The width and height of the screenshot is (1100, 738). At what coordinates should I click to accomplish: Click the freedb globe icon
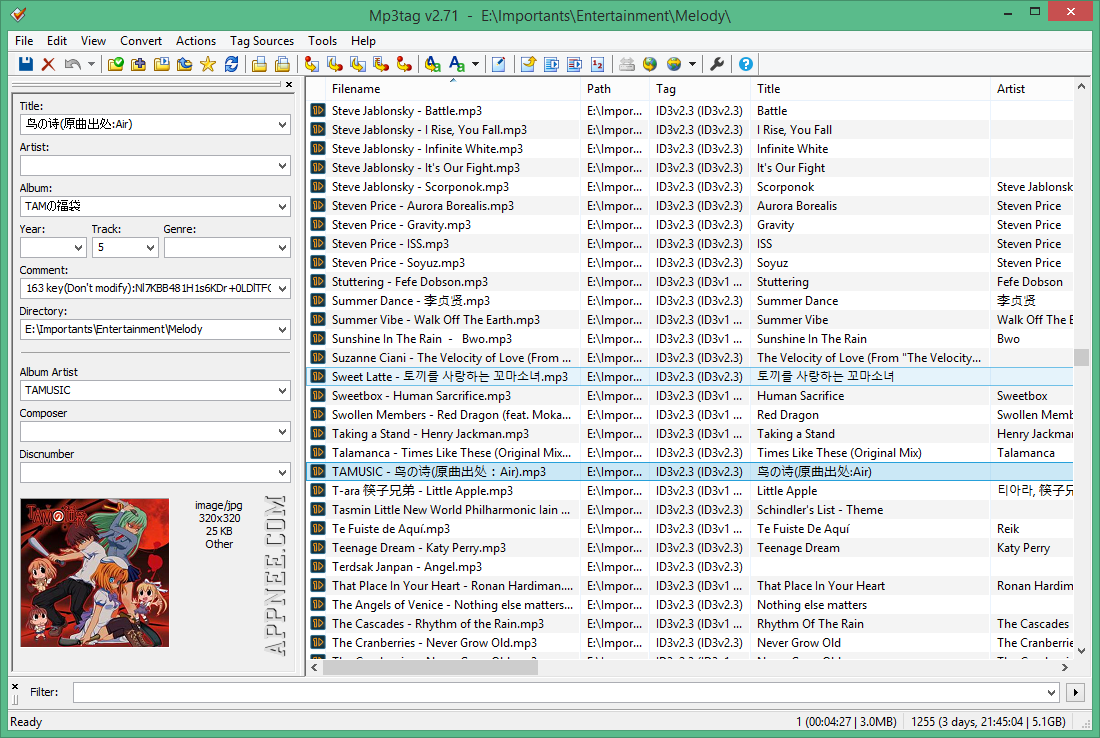(650, 64)
